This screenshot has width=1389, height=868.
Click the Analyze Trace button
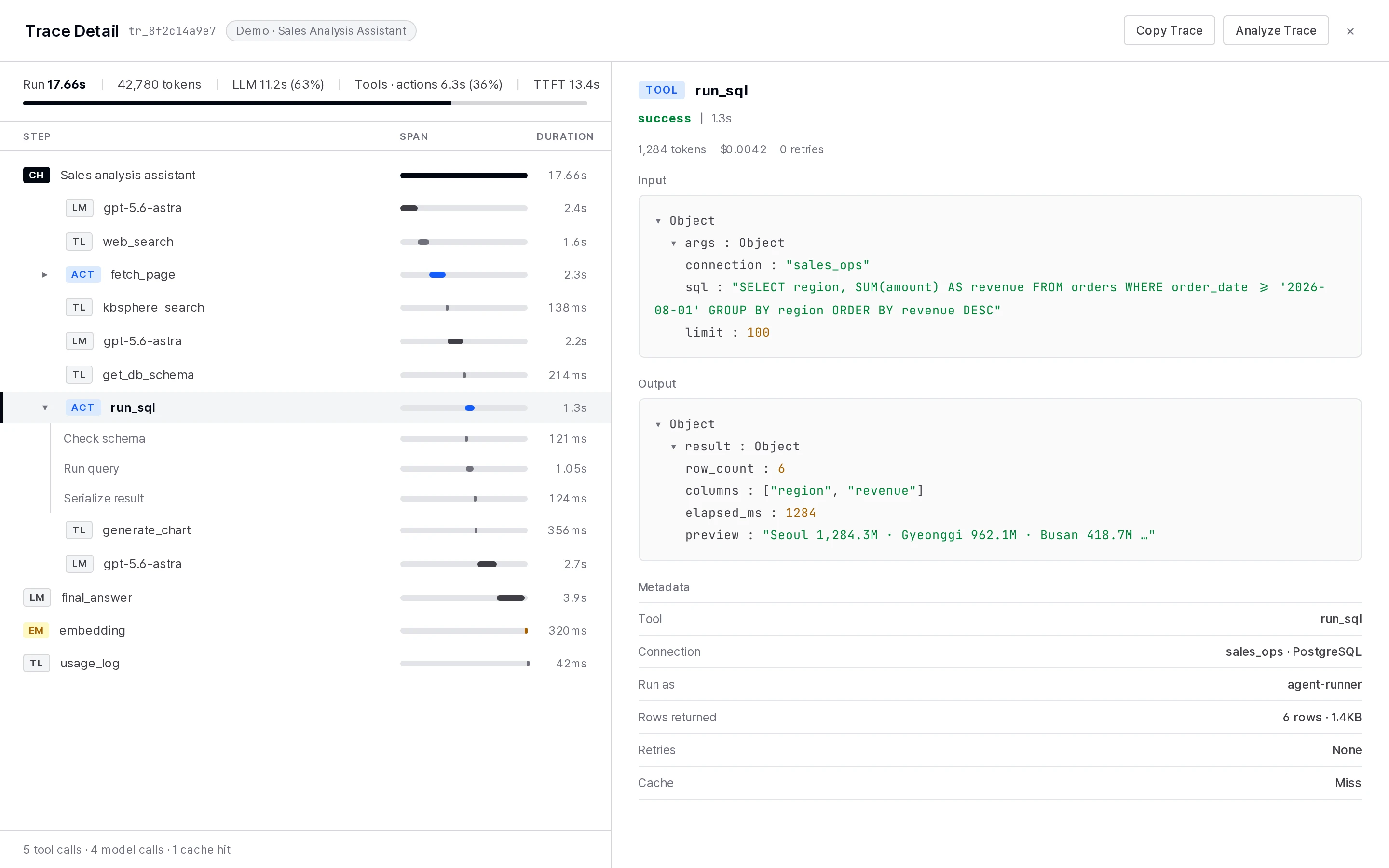[x=1276, y=30]
